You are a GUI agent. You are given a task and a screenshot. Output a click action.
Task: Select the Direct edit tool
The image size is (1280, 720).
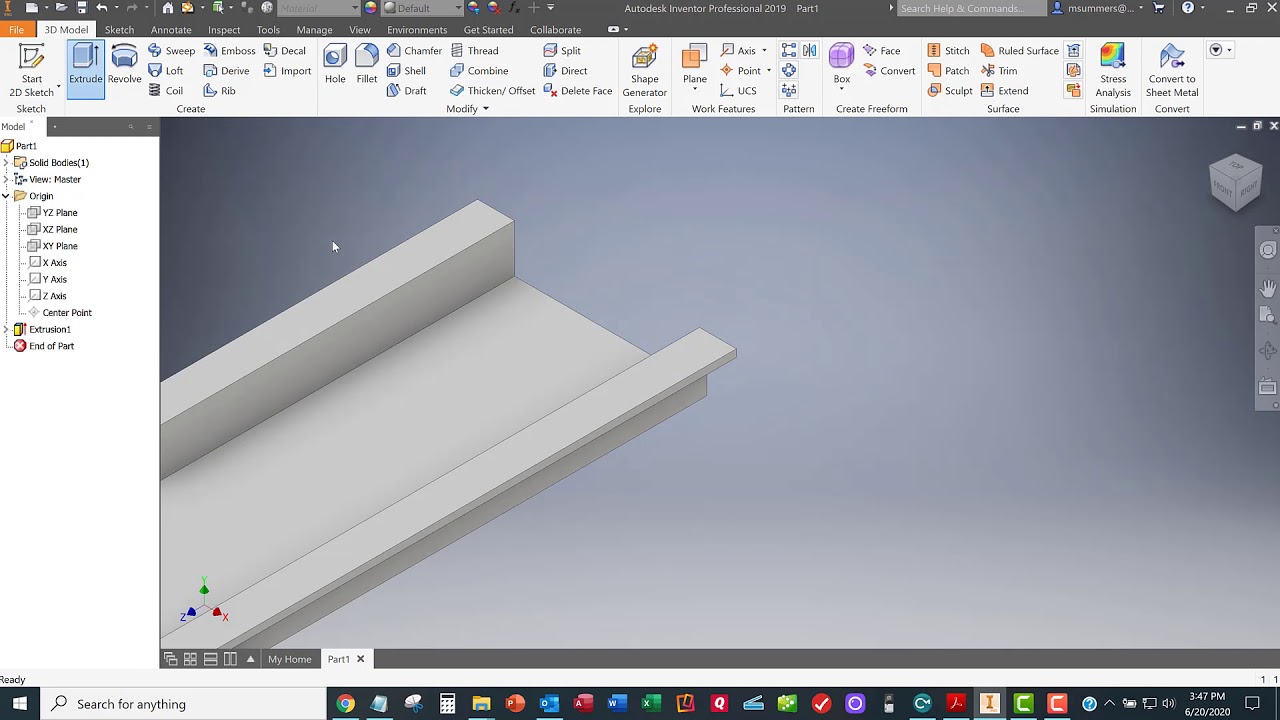pos(565,71)
